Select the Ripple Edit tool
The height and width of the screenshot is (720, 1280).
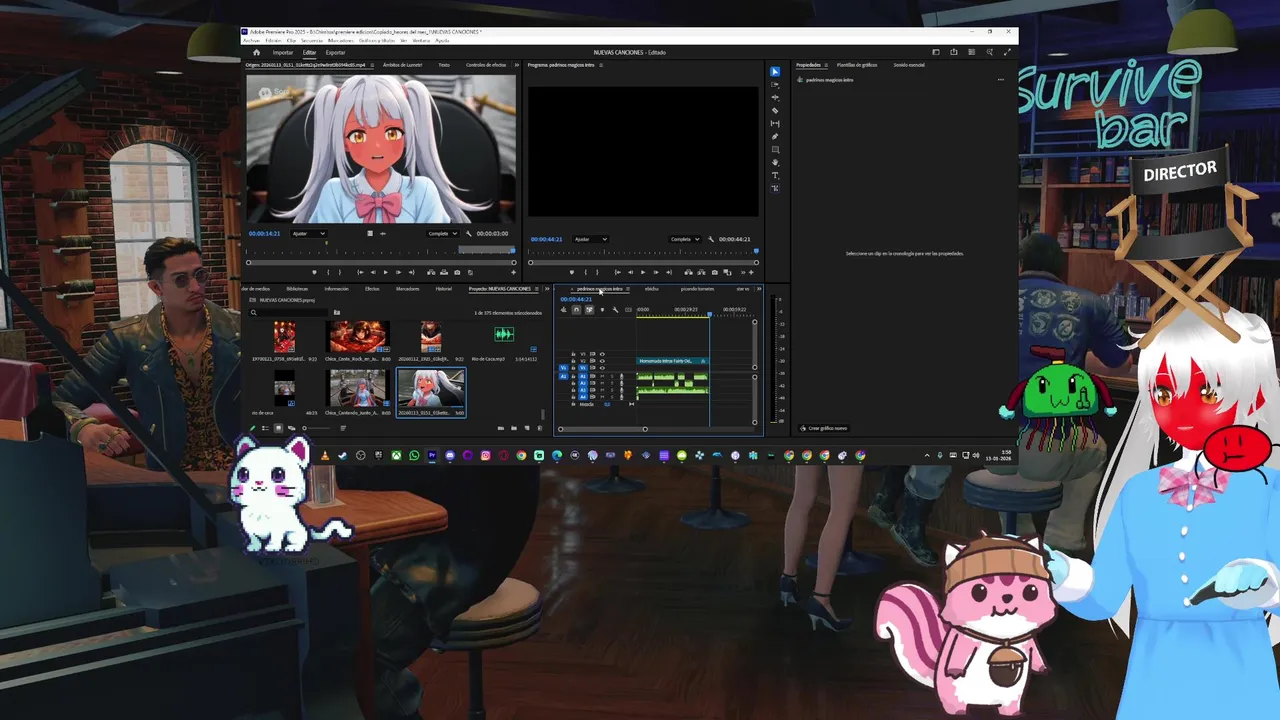pos(775,97)
